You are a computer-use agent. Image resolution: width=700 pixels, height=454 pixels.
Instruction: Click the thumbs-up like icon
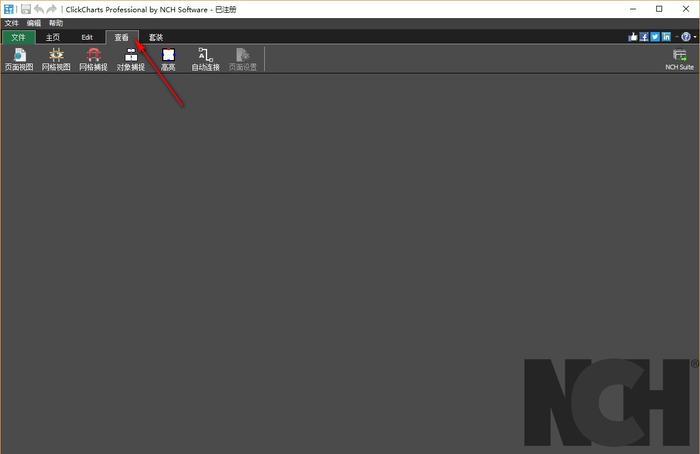click(633, 37)
